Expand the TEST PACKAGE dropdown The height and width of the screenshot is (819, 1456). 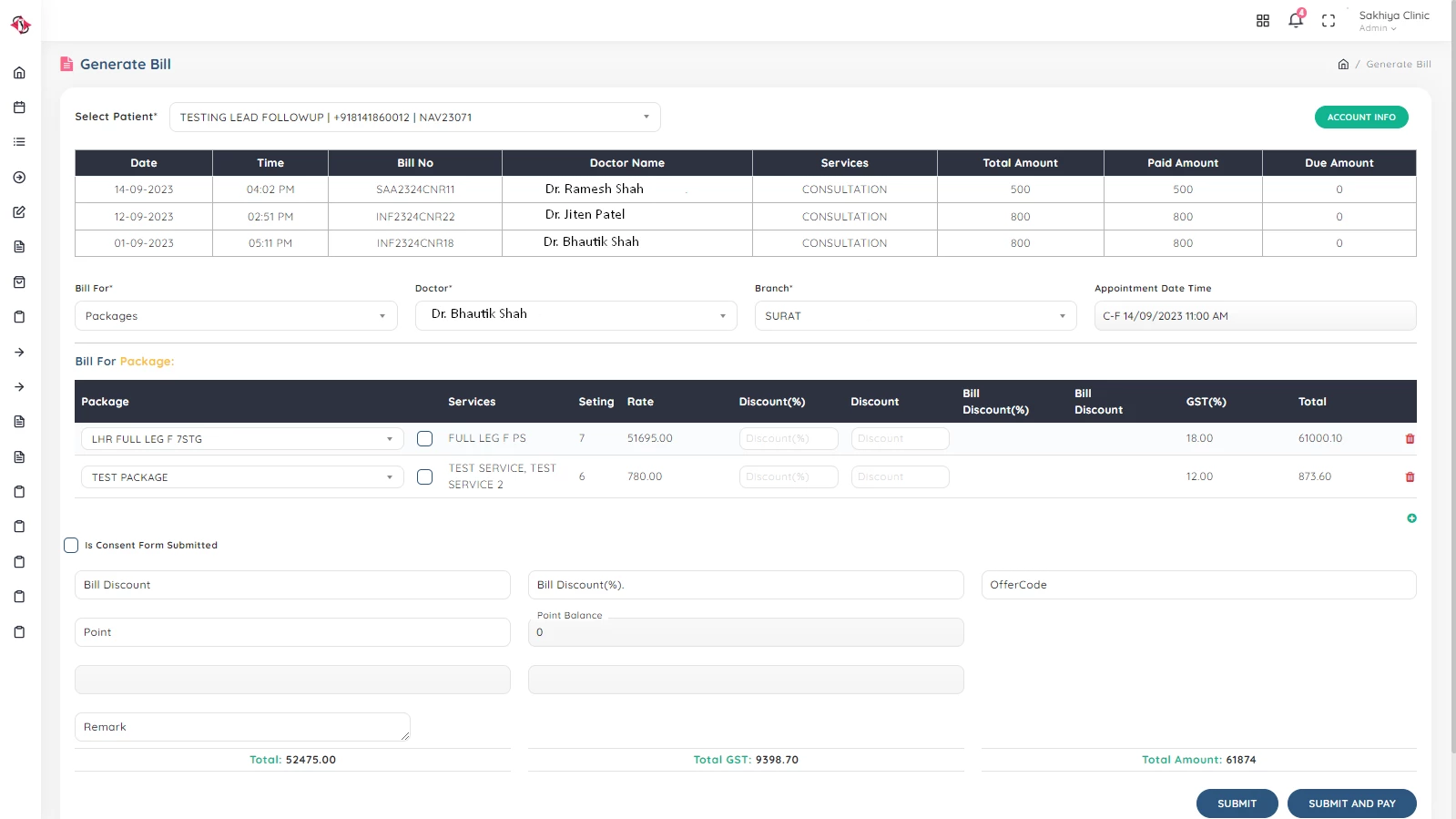[x=242, y=477]
